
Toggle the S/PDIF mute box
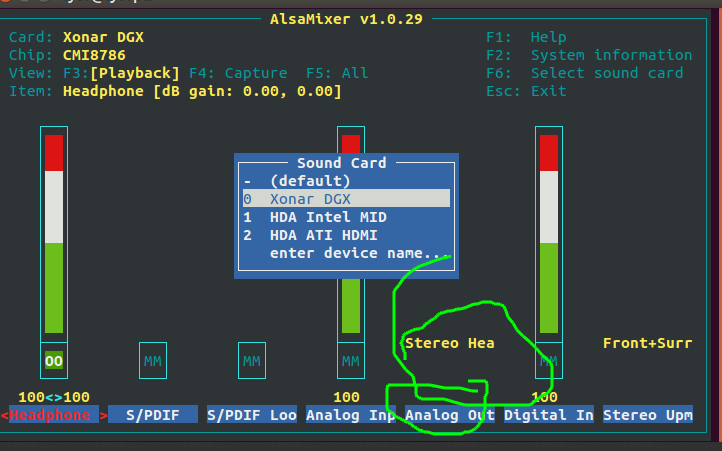(x=153, y=361)
